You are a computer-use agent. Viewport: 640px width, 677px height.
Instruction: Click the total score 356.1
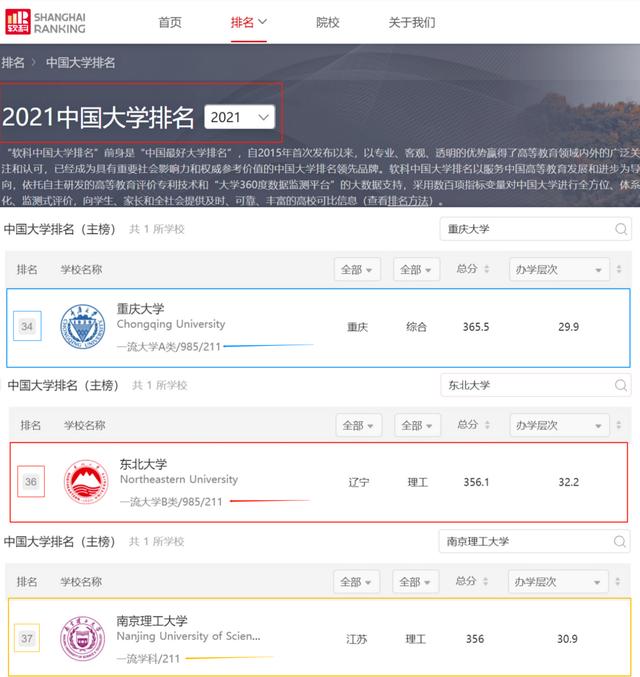pos(476,482)
